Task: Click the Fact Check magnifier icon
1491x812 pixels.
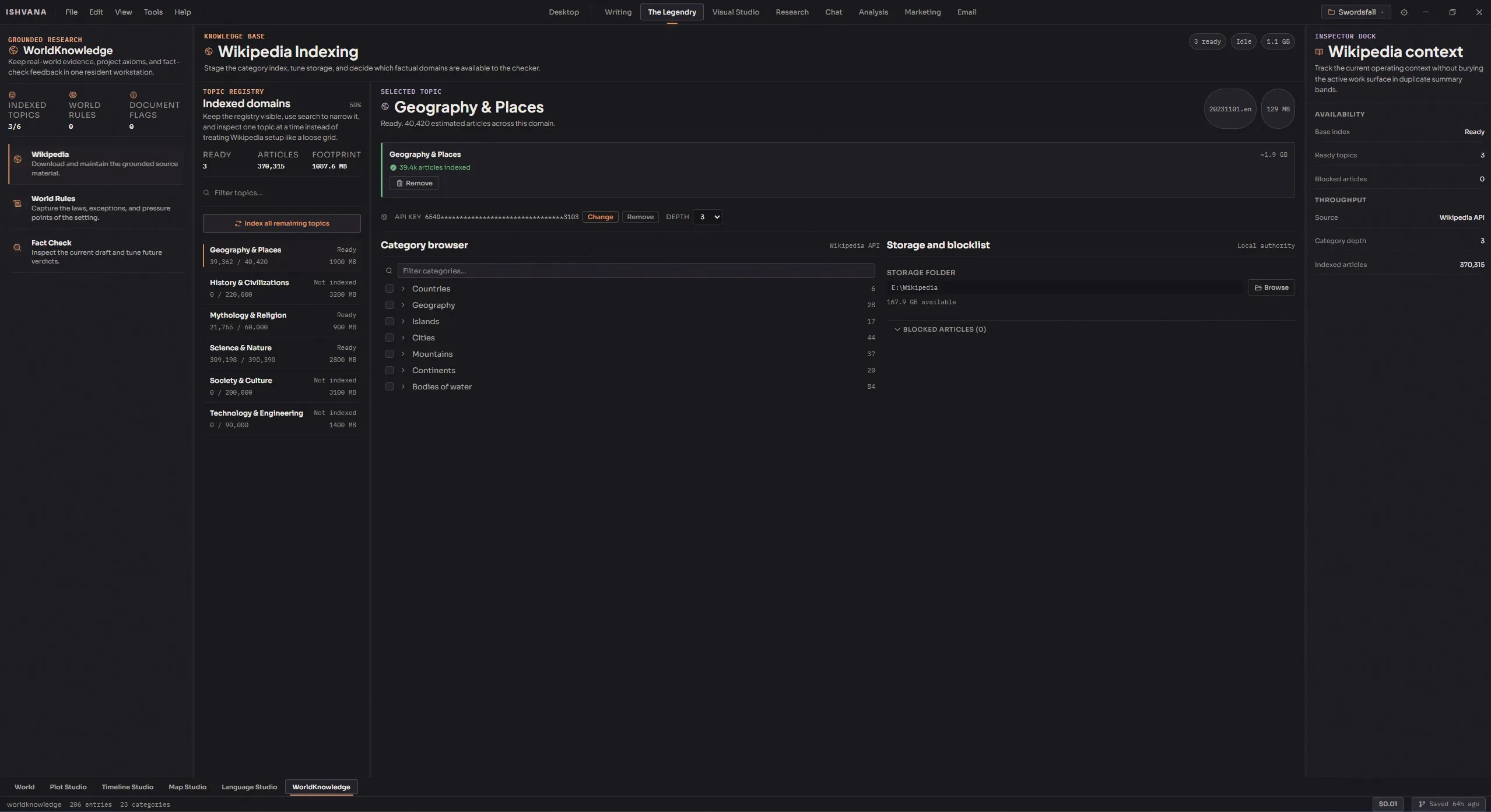Action: (17, 248)
